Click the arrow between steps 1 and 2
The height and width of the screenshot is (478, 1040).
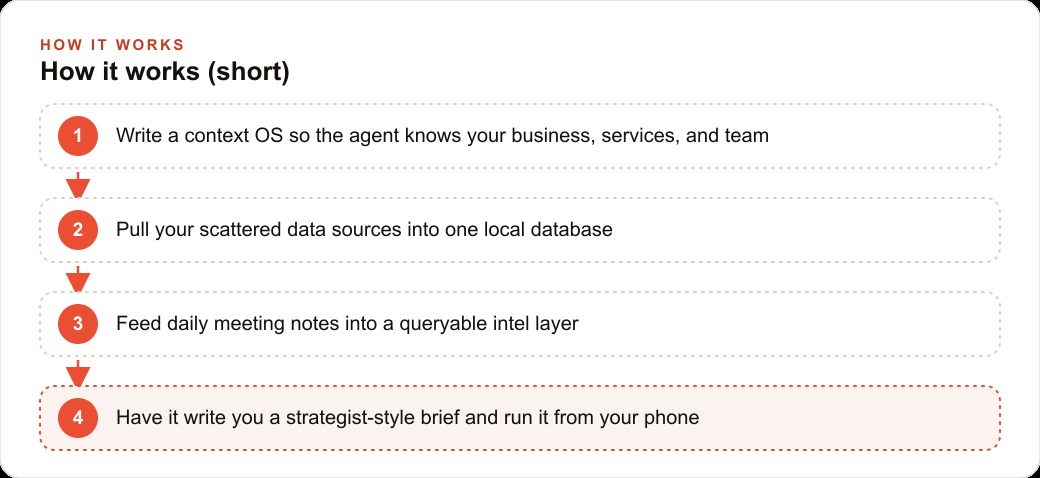(78, 185)
